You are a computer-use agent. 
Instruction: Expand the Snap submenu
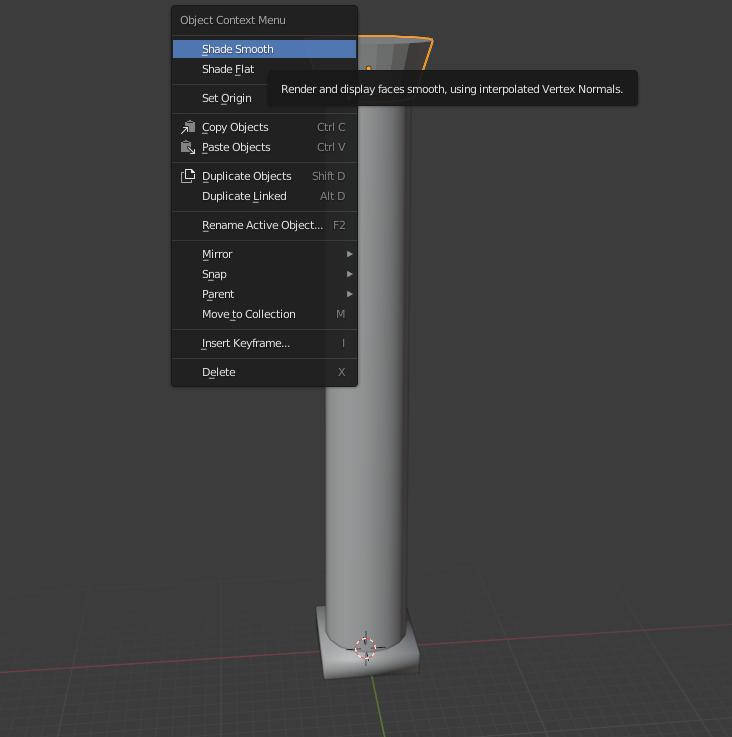[x=214, y=274]
